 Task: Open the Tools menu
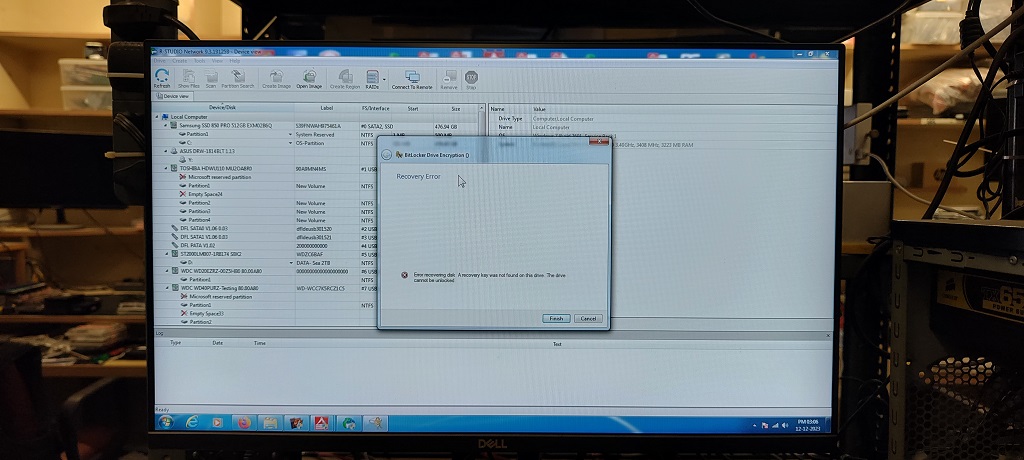pyautogui.click(x=199, y=61)
